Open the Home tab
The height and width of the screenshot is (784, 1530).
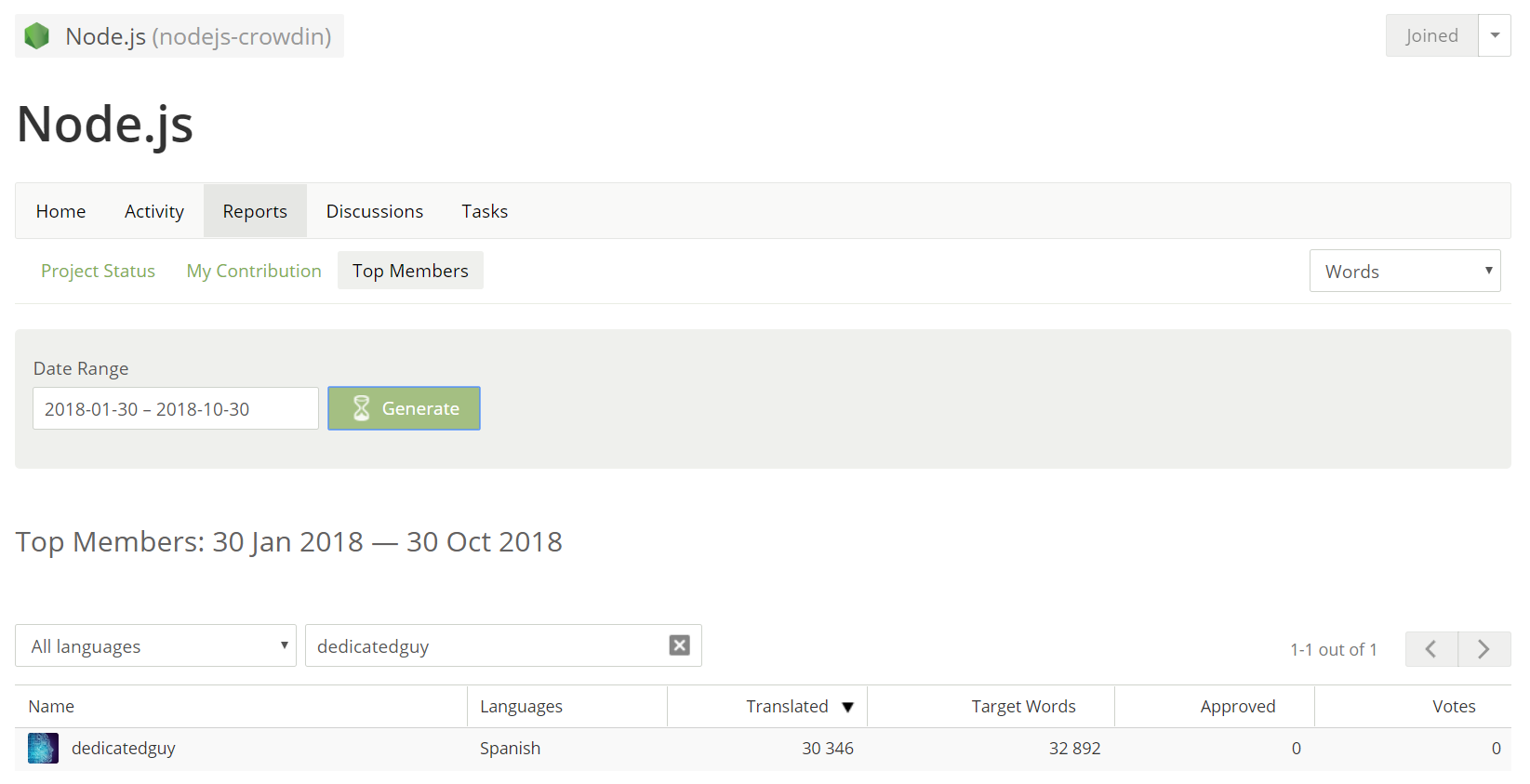pos(61,211)
